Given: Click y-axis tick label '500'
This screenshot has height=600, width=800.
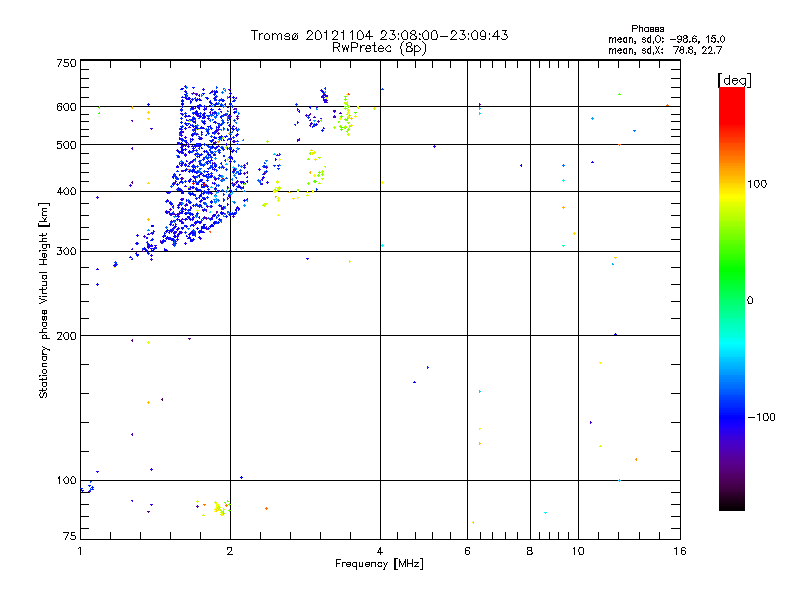Looking at the screenshot, I should [66, 145].
